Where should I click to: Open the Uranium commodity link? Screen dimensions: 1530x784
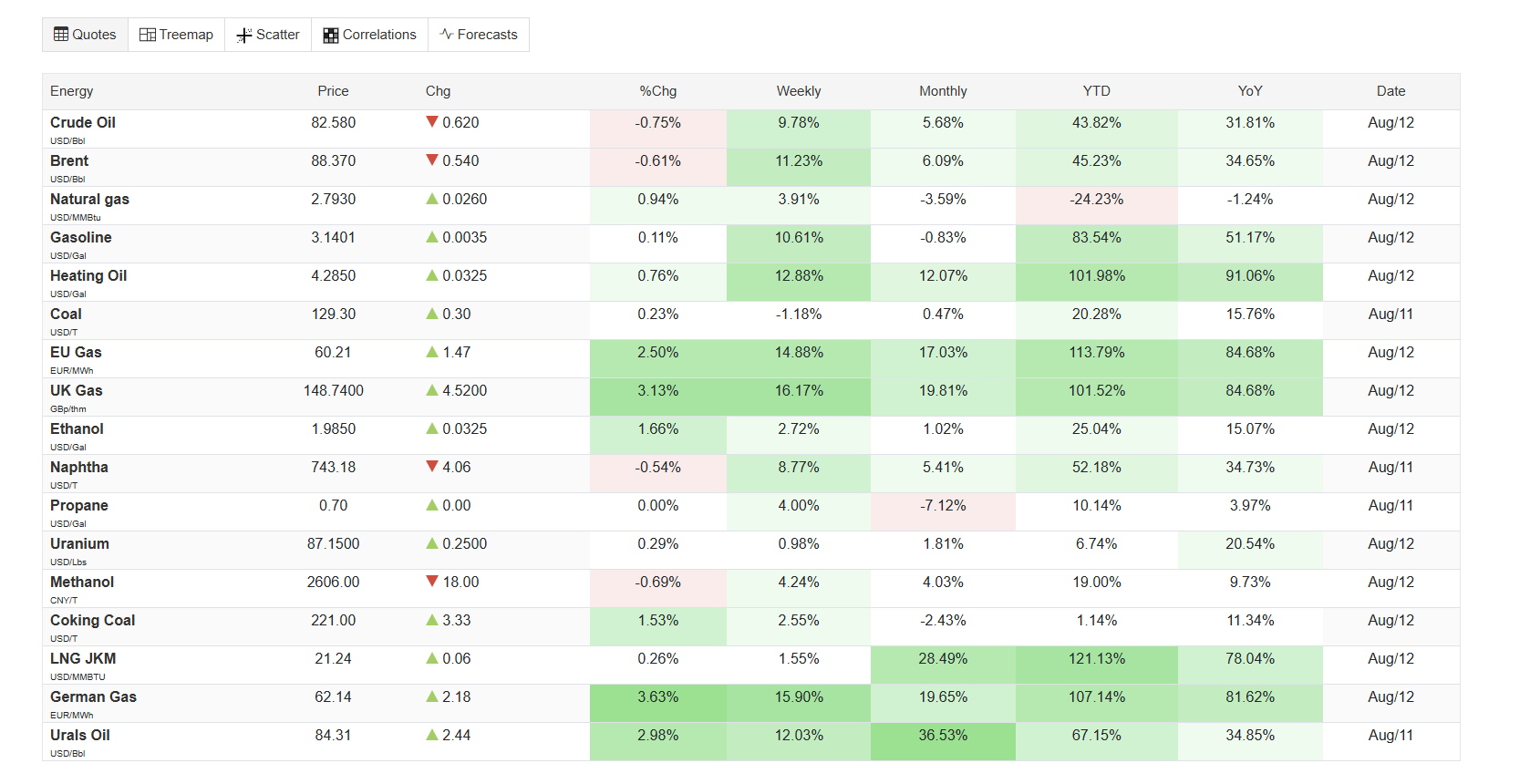pos(79,543)
